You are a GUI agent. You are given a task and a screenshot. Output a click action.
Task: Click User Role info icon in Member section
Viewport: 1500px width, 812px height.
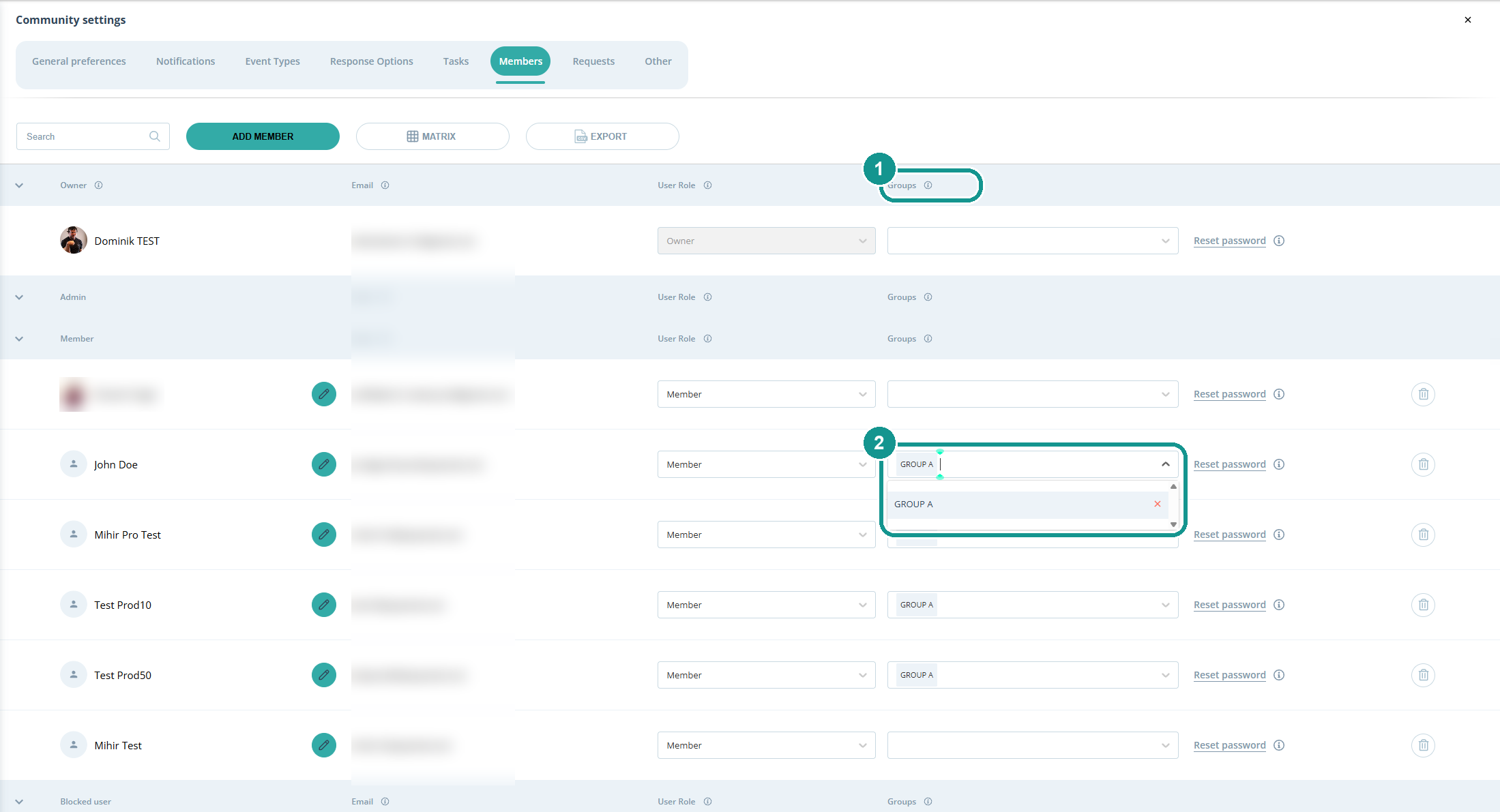(707, 339)
